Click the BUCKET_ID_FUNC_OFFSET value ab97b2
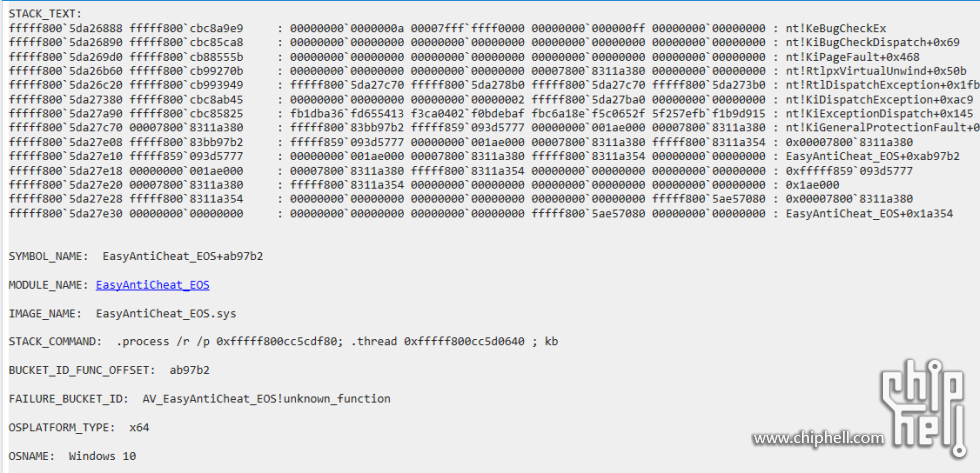Screen dimensions: 980x473 click(x=189, y=371)
